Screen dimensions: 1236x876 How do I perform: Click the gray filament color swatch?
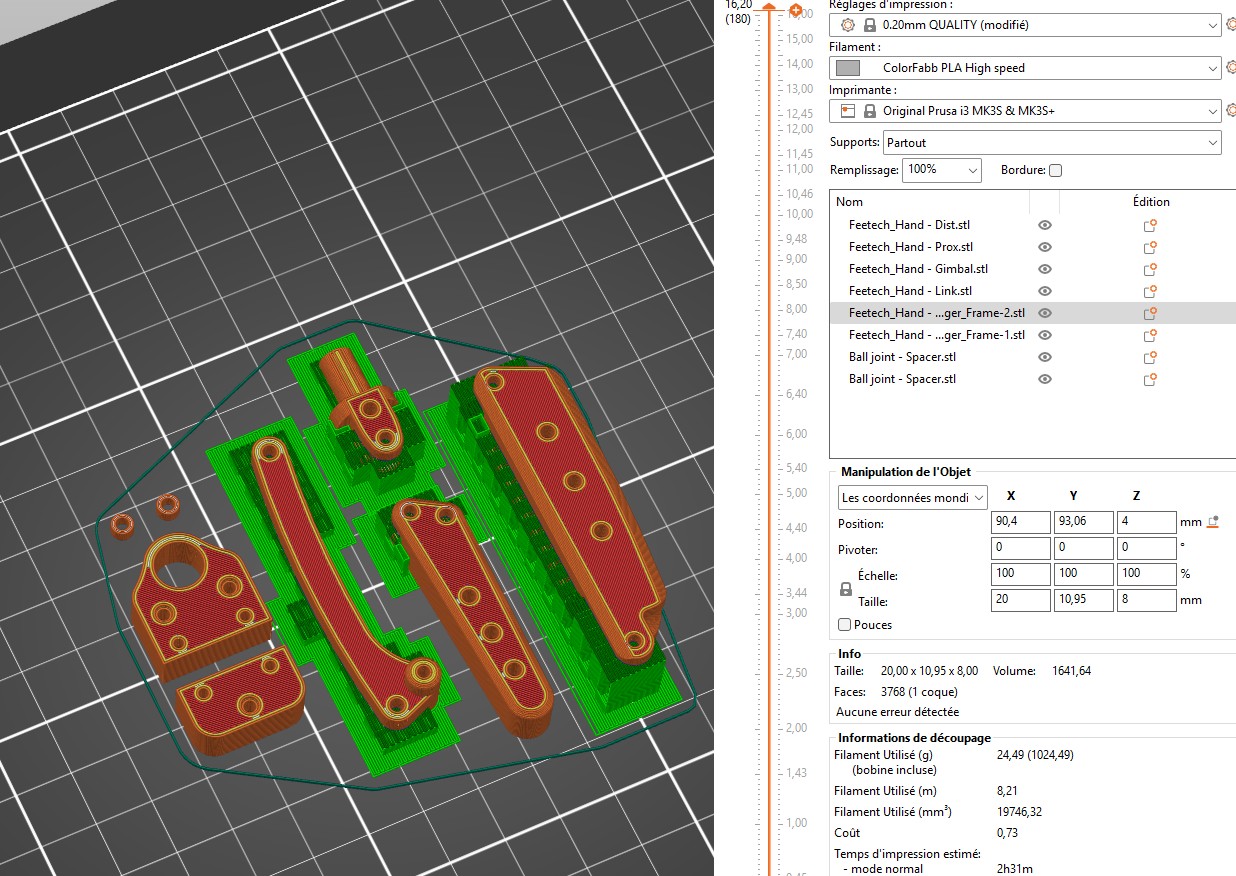[x=847, y=68]
